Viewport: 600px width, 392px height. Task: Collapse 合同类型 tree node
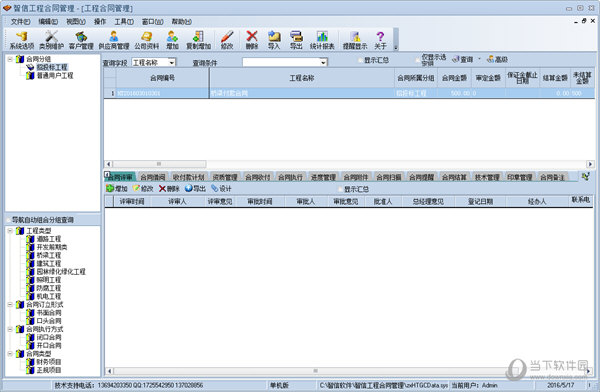point(10,353)
